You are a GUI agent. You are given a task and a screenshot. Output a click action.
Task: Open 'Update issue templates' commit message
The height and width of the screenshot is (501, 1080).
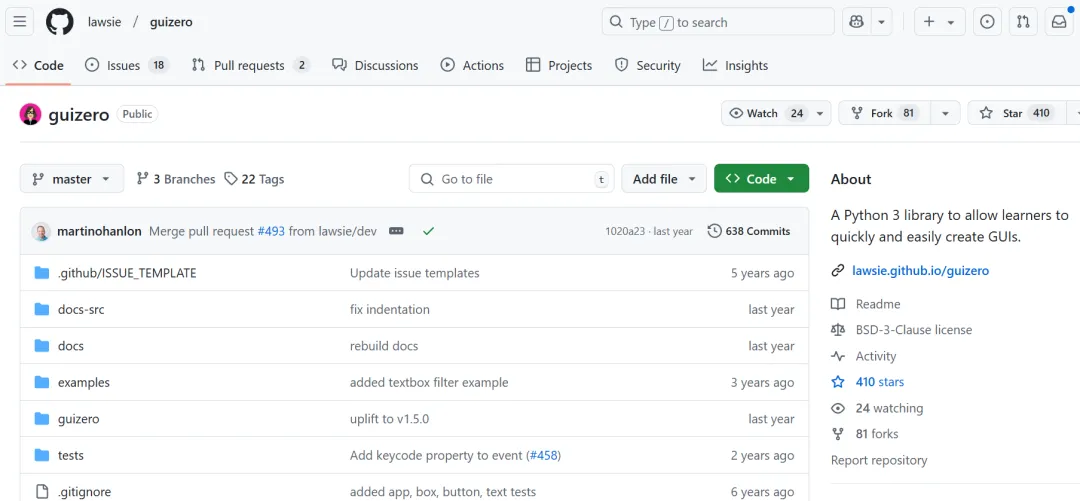click(x=415, y=273)
